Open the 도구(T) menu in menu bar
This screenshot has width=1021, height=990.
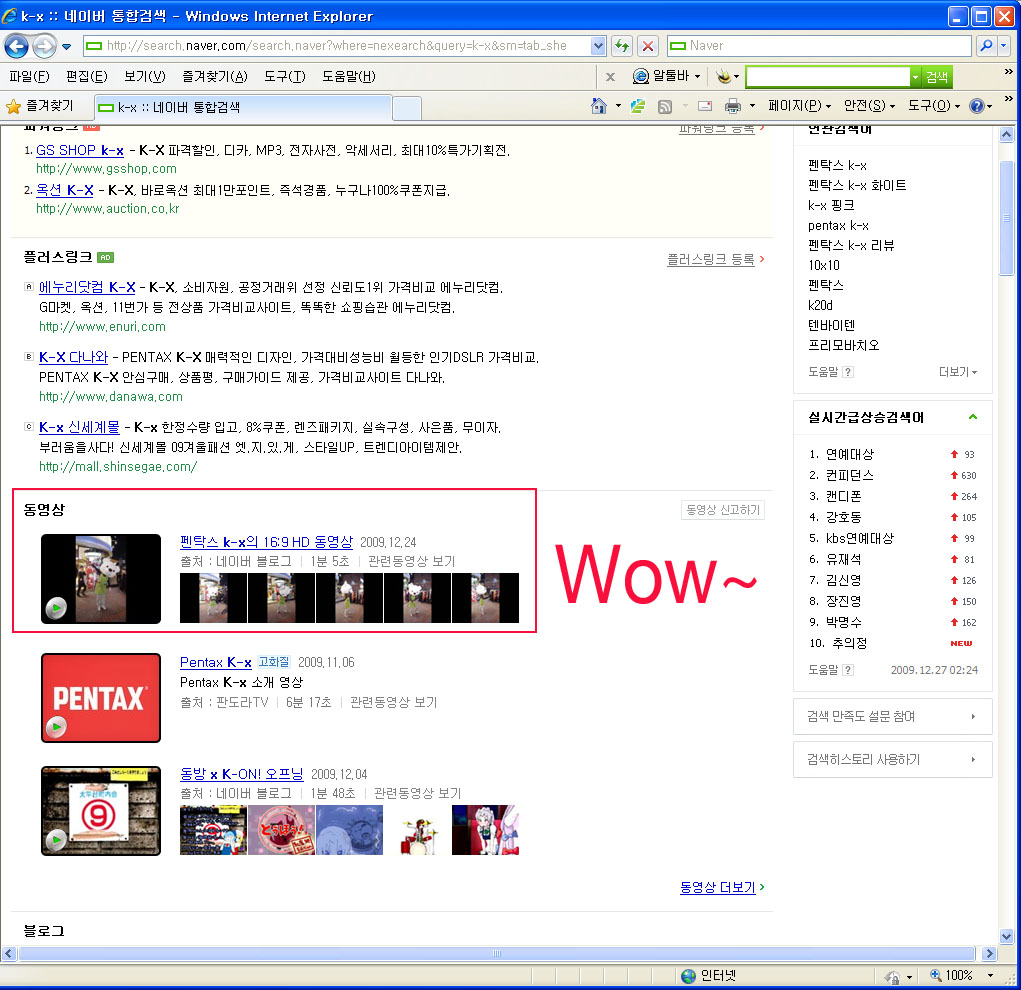[284, 76]
